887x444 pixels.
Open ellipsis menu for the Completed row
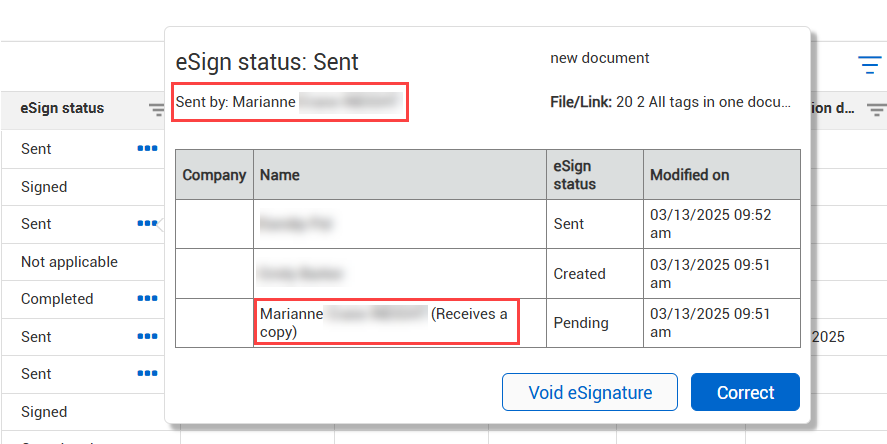147,298
